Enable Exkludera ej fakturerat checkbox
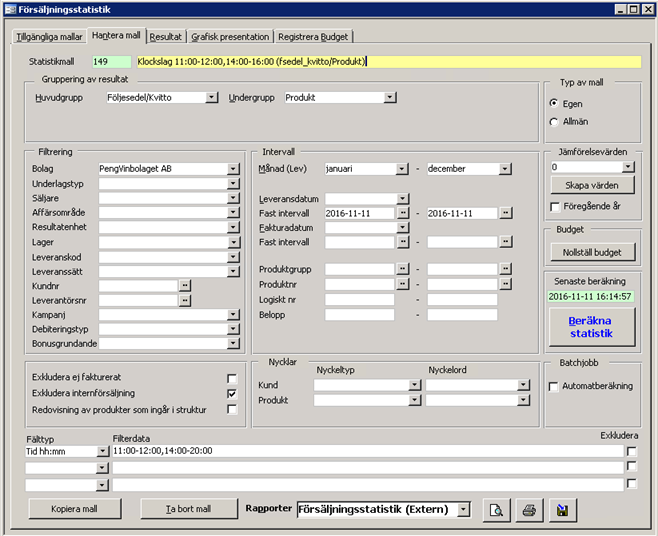This screenshot has width=658, height=536. point(232,379)
